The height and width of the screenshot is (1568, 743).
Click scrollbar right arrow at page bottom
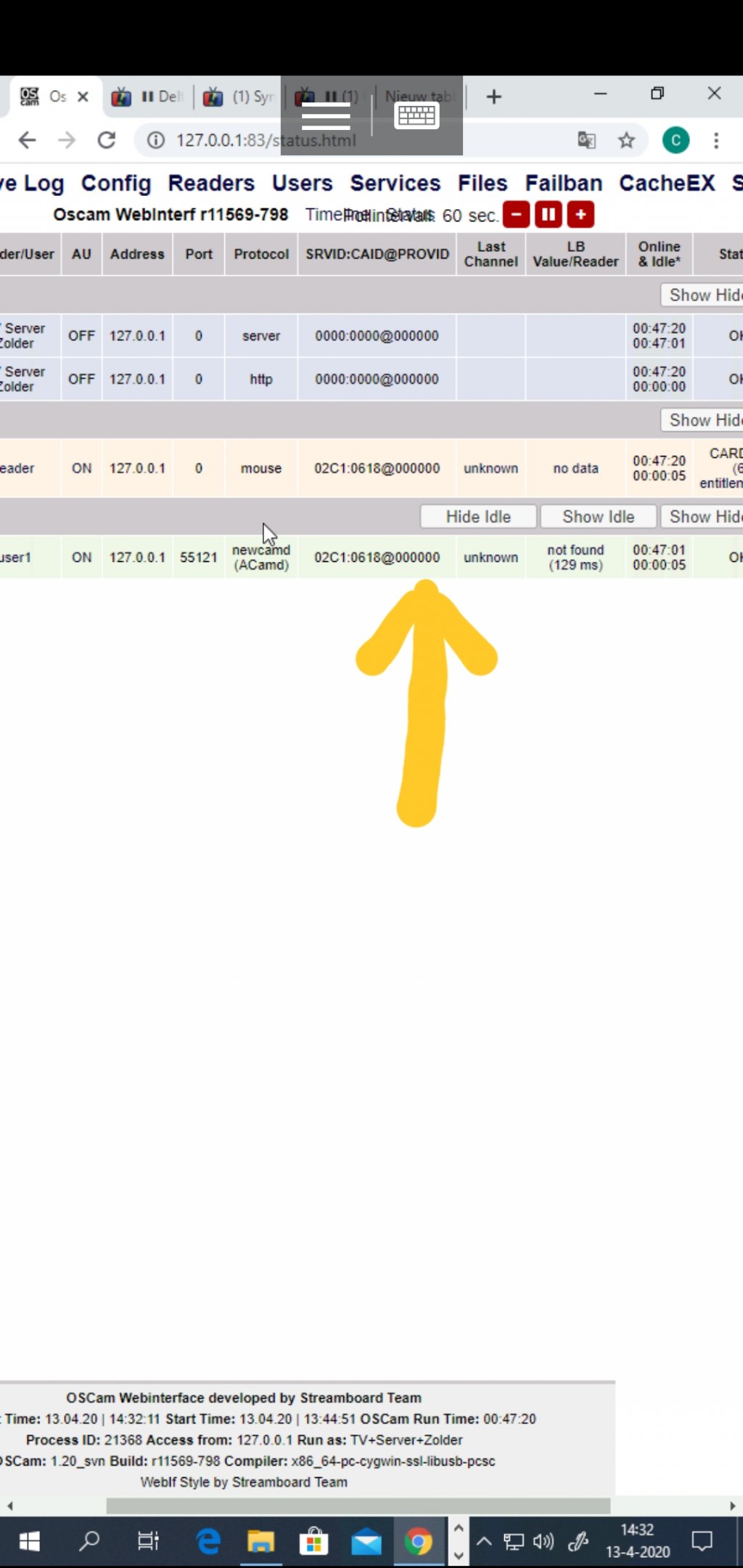coord(733,1506)
